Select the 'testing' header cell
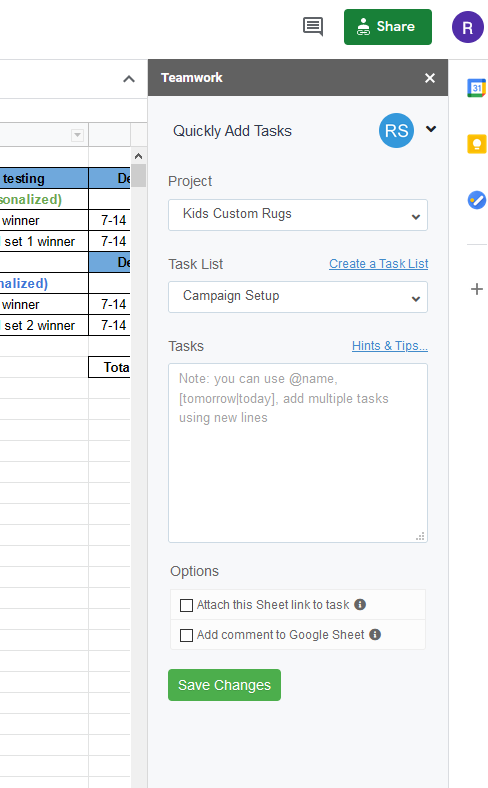 point(44,178)
